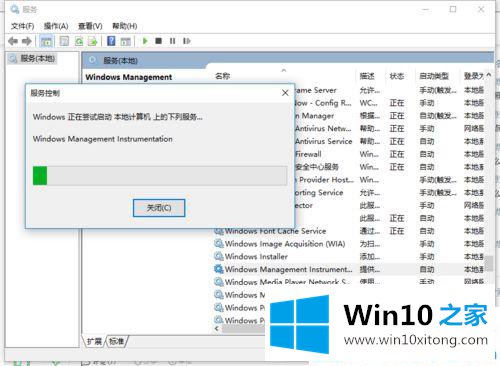Image resolution: width=500 pixels, height=366 pixels.
Task: Click the Export List toolbar icon
Action: pos(92,41)
